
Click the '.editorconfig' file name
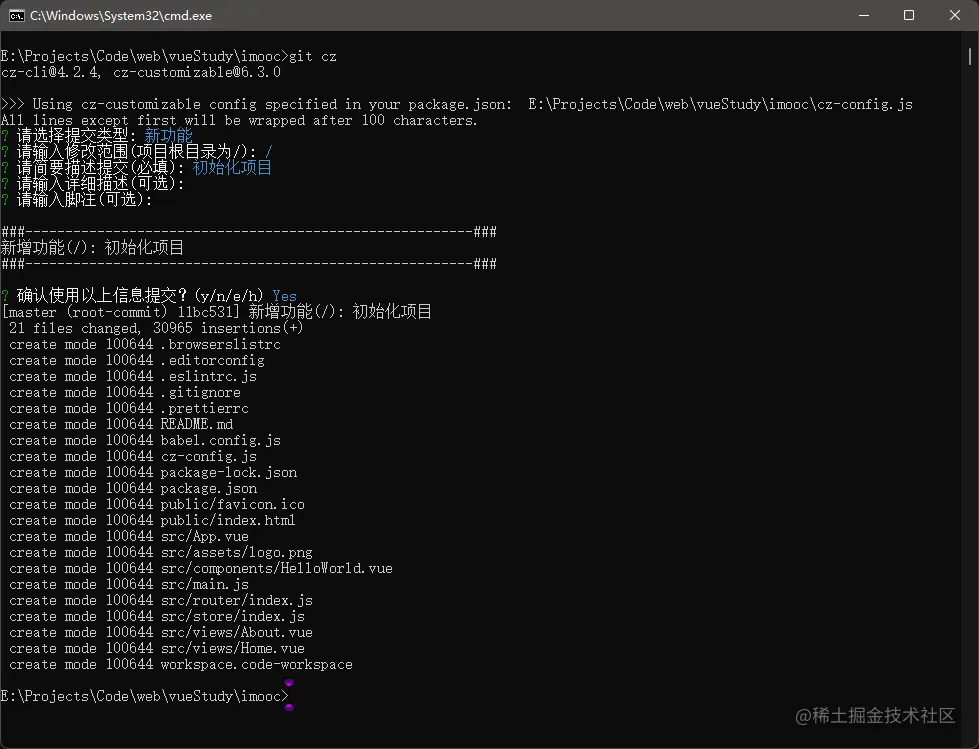pyautogui.click(x=212, y=360)
